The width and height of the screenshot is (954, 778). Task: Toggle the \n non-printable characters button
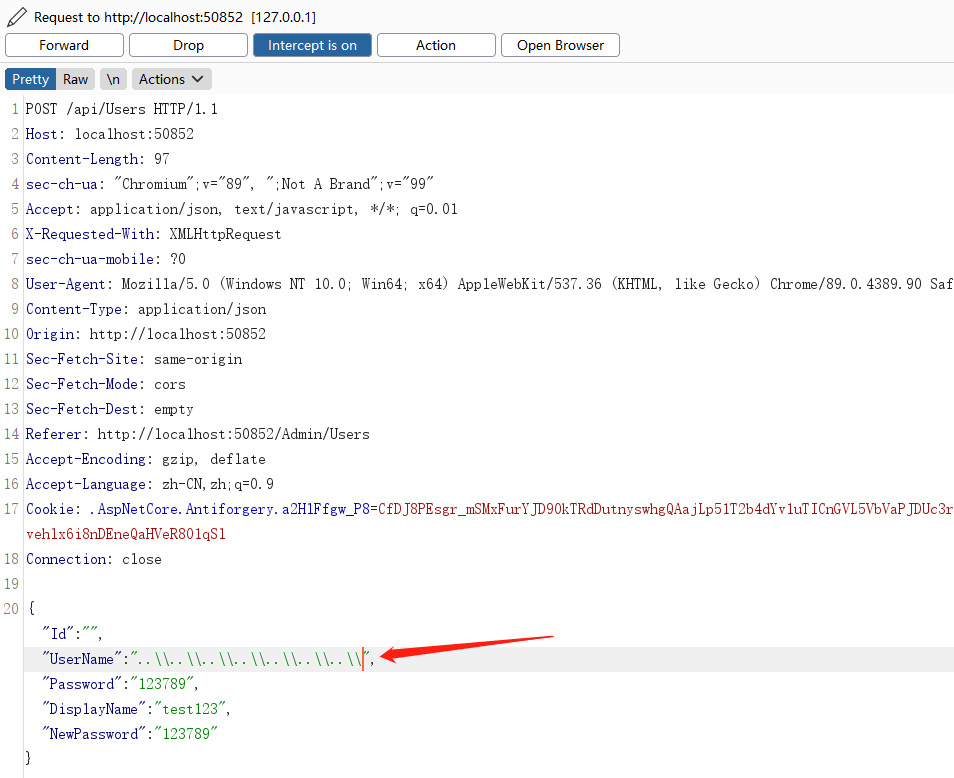pyautogui.click(x=113, y=79)
